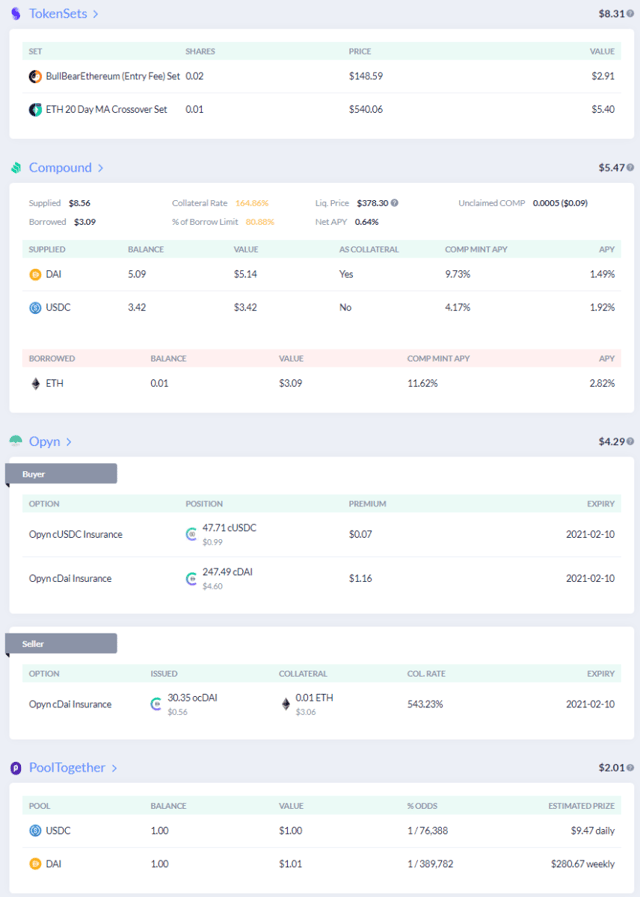Viewport: 640px width, 897px height.
Task: Click the odds value 1 / 389,782
Action: pos(430,864)
